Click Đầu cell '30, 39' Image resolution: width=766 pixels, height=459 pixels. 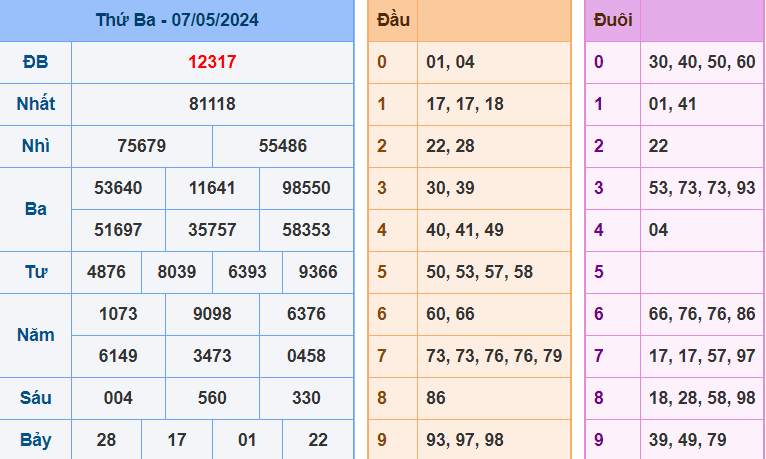[450, 188]
